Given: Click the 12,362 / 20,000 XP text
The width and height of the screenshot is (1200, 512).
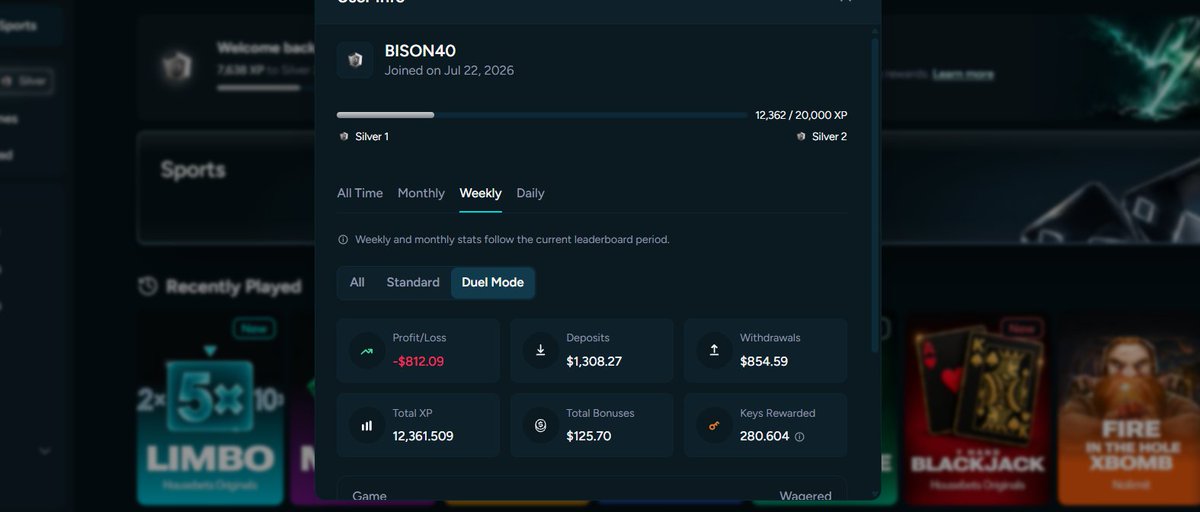Looking at the screenshot, I should (x=801, y=115).
